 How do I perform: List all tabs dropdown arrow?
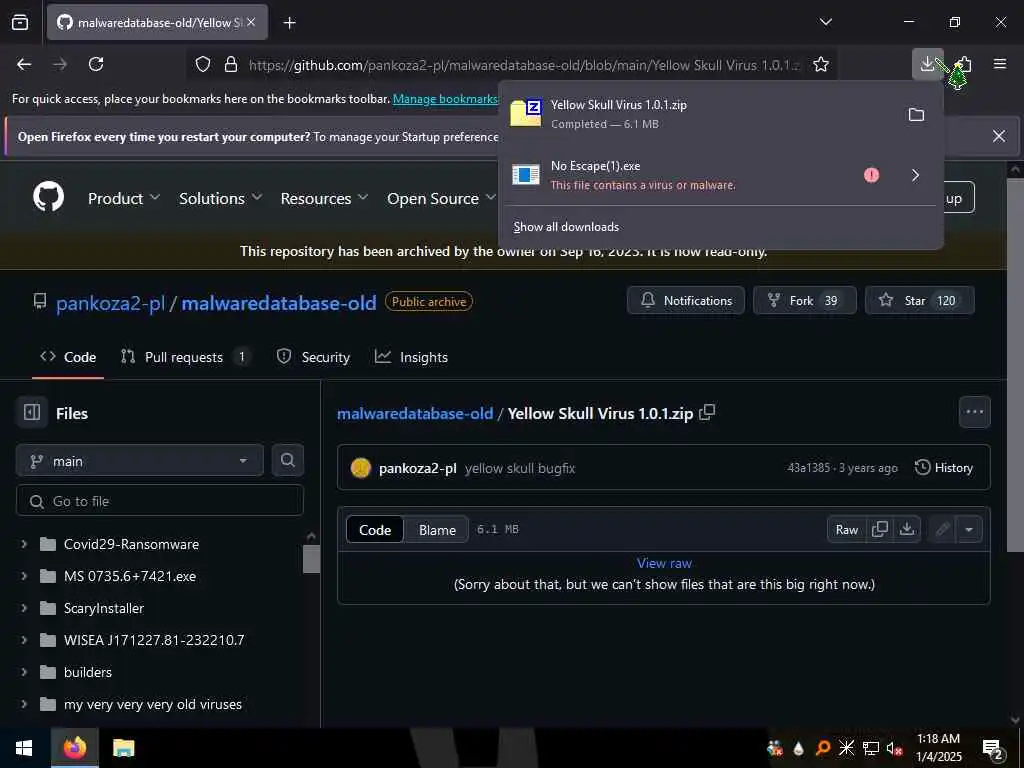pyautogui.click(x=825, y=22)
